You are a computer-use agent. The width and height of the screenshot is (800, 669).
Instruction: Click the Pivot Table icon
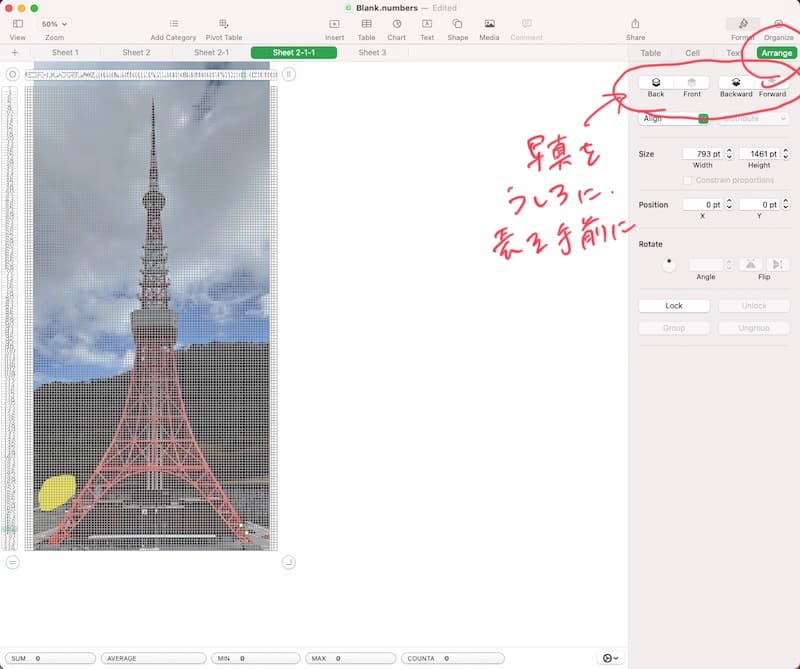click(224, 23)
